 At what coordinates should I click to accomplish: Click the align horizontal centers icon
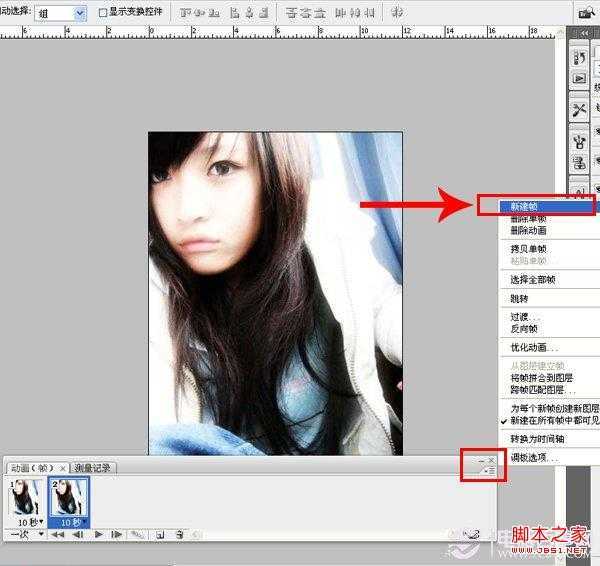[x=249, y=13]
